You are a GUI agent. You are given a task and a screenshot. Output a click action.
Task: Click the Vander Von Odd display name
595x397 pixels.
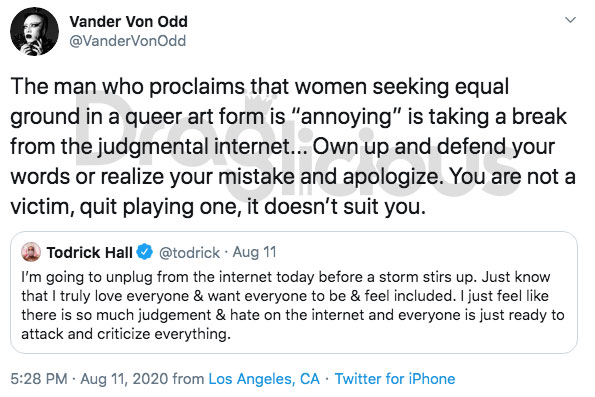(128, 22)
